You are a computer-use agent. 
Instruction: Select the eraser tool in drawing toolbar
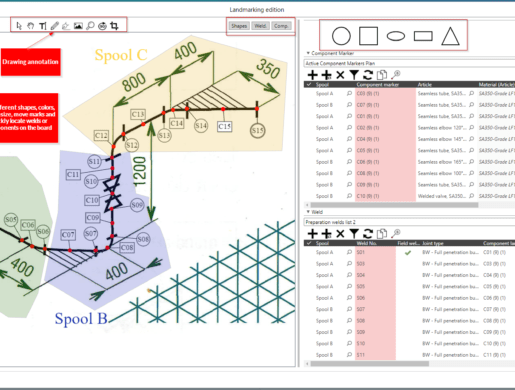tap(66, 26)
